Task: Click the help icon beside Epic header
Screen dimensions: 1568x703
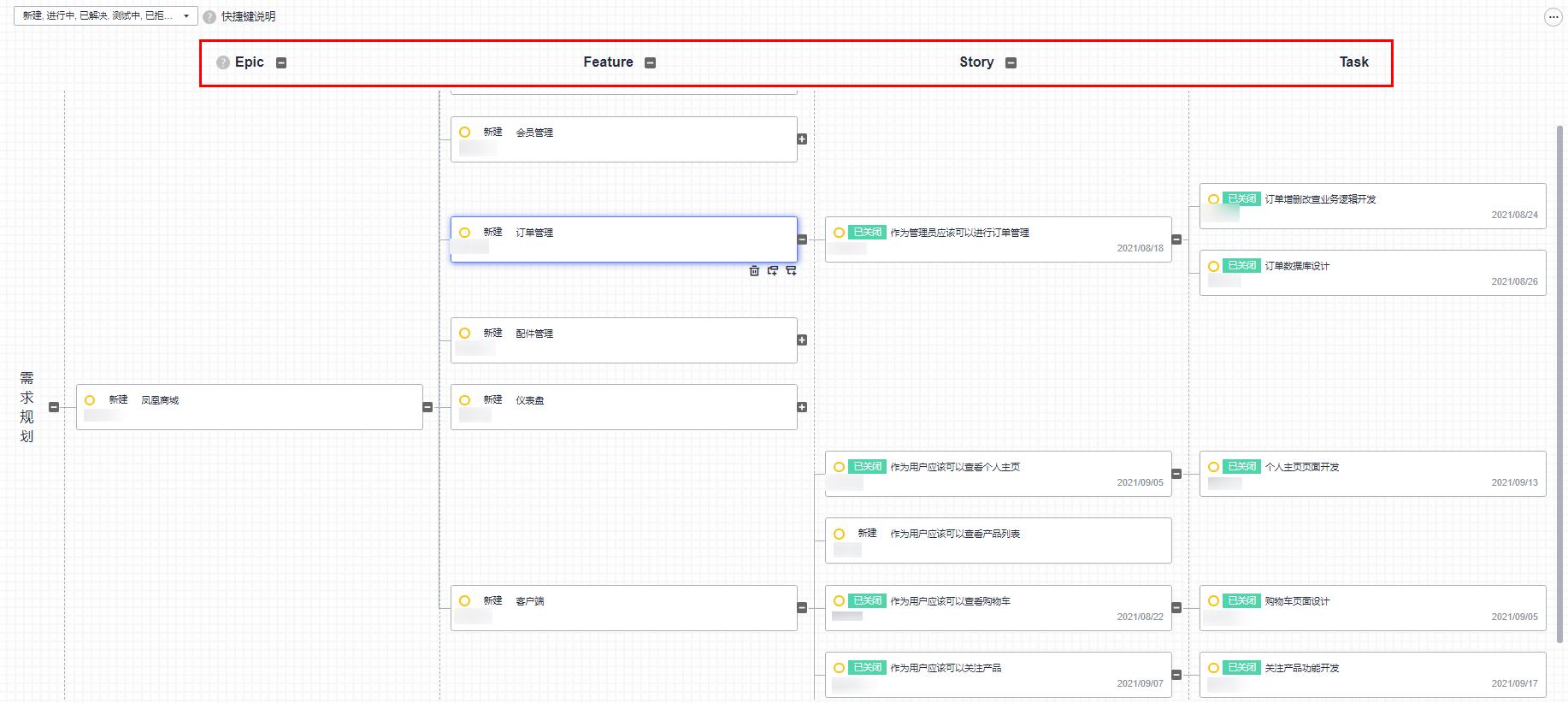Action: tap(223, 62)
